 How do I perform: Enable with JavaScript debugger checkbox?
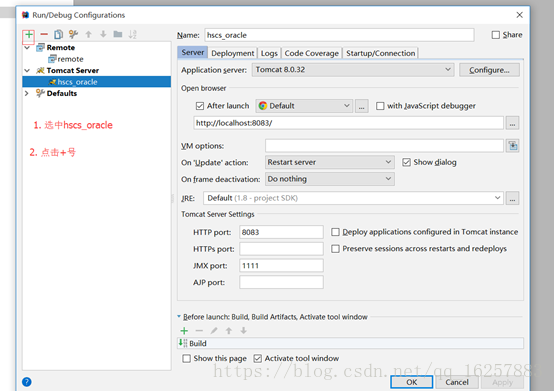(380, 106)
